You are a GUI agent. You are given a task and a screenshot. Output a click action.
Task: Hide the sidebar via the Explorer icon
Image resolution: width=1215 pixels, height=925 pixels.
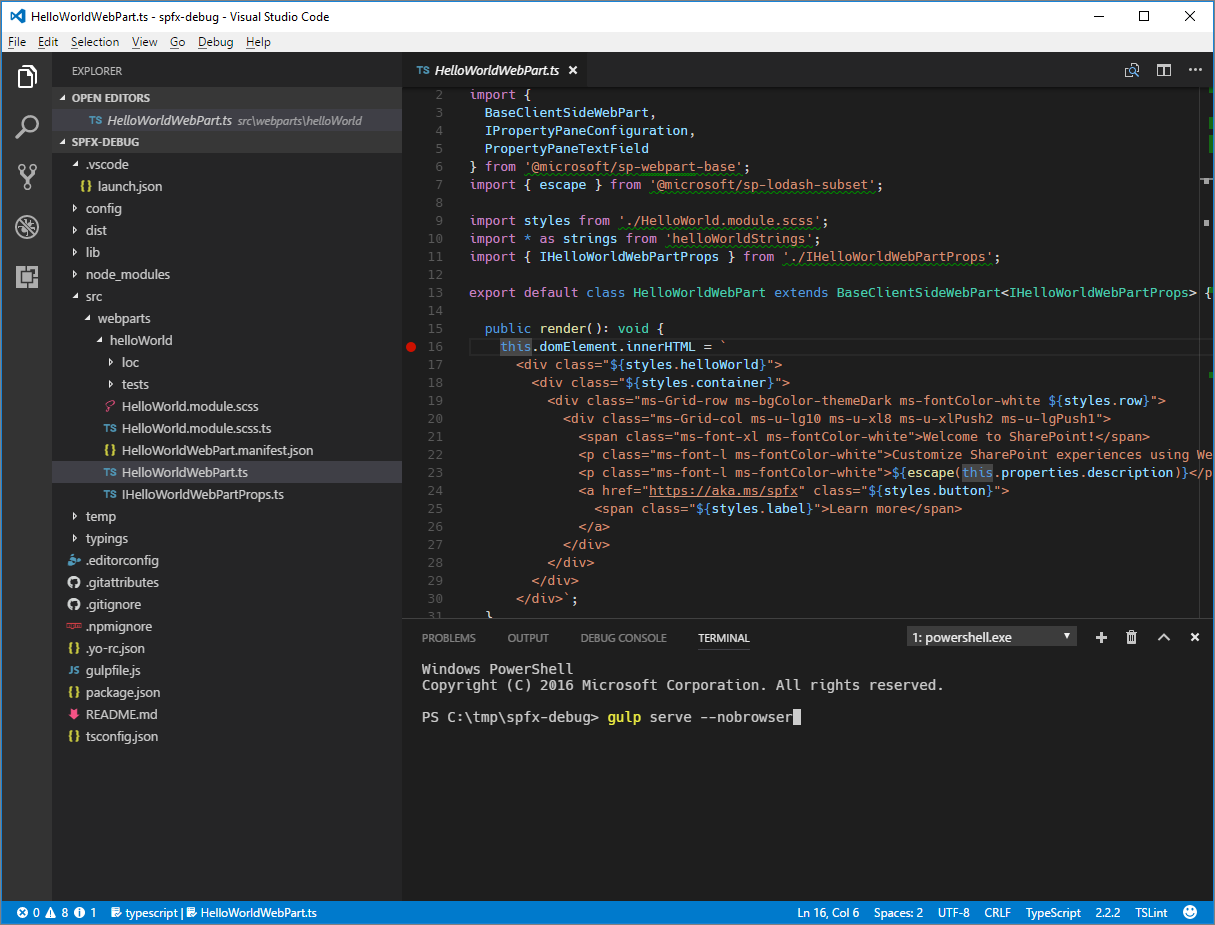pos(27,77)
